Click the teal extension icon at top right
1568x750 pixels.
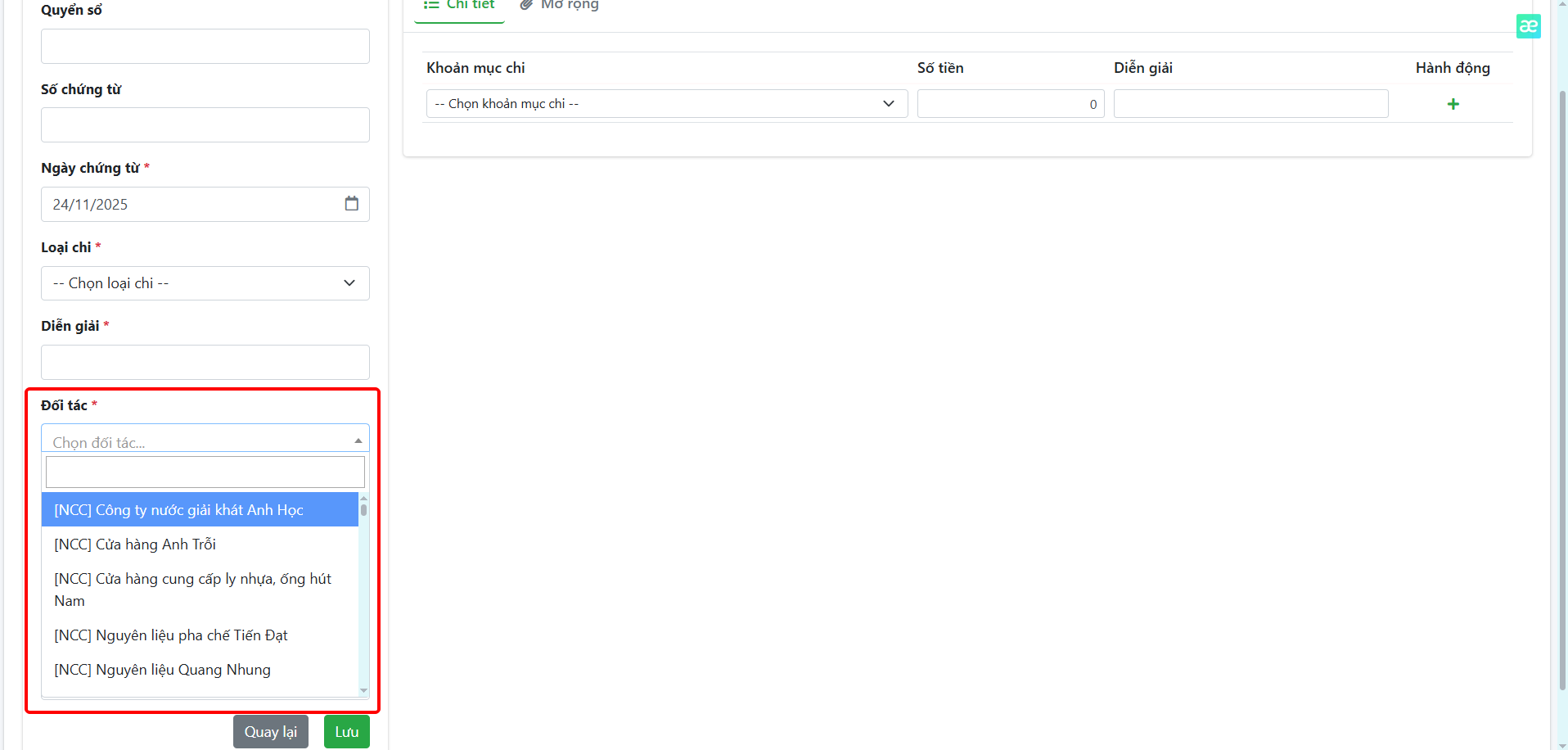coord(1528,26)
